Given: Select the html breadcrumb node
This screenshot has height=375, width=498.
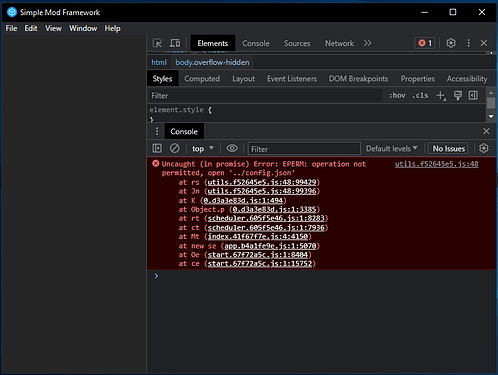Looking at the screenshot, I should tap(159, 62).
